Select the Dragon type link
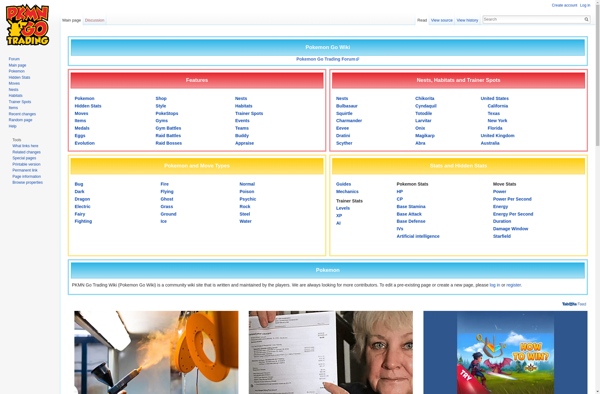This screenshot has width=600, height=394. click(x=82, y=199)
